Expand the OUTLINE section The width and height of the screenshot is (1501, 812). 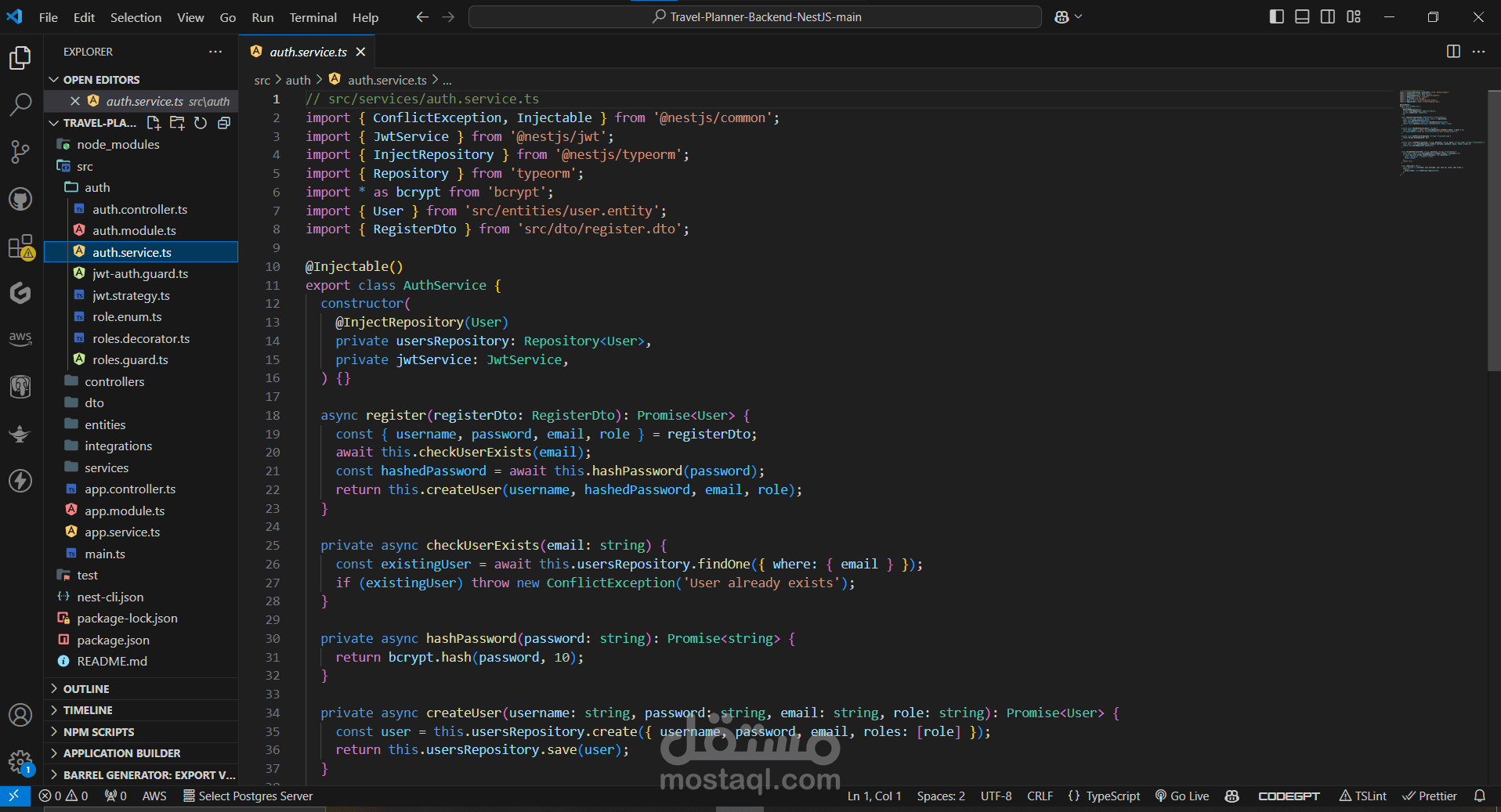tap(86, 689)
